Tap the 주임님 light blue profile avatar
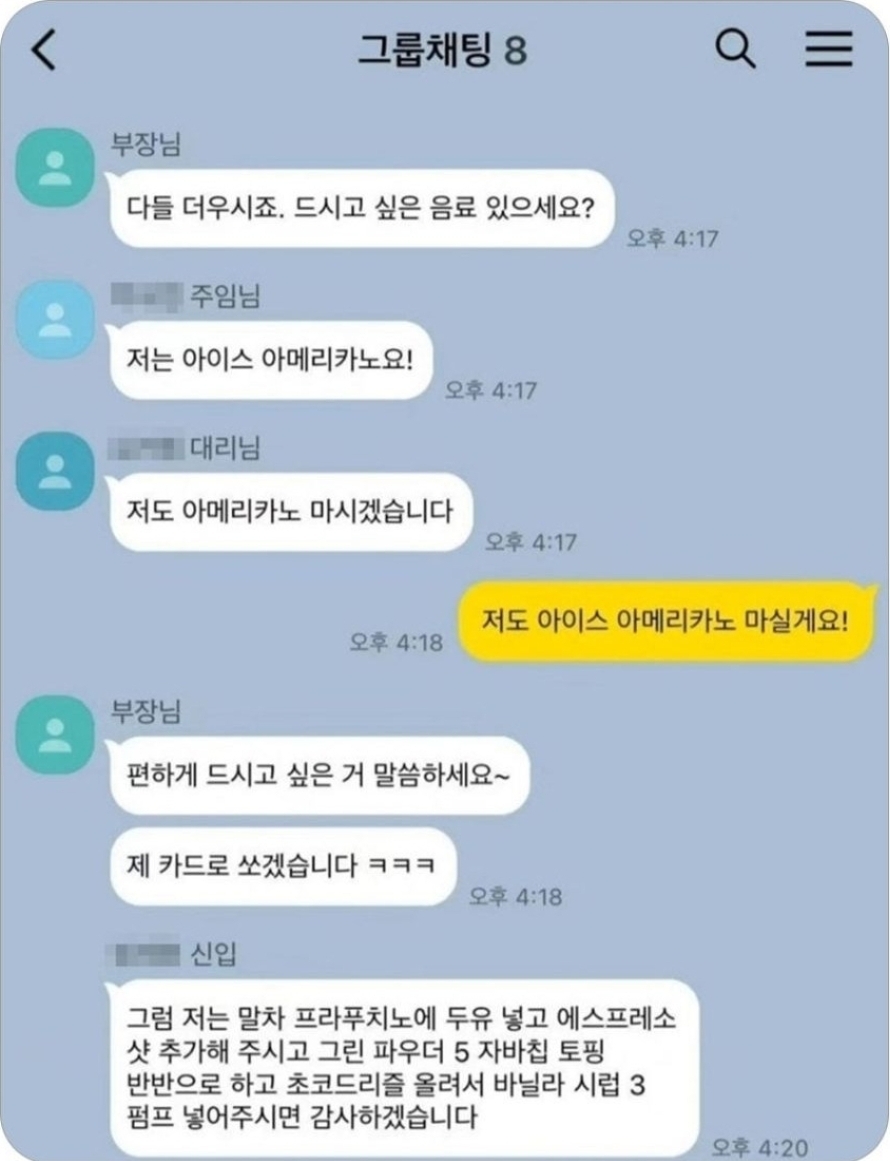The image size is (890, 1161). (x=55, y=319)
